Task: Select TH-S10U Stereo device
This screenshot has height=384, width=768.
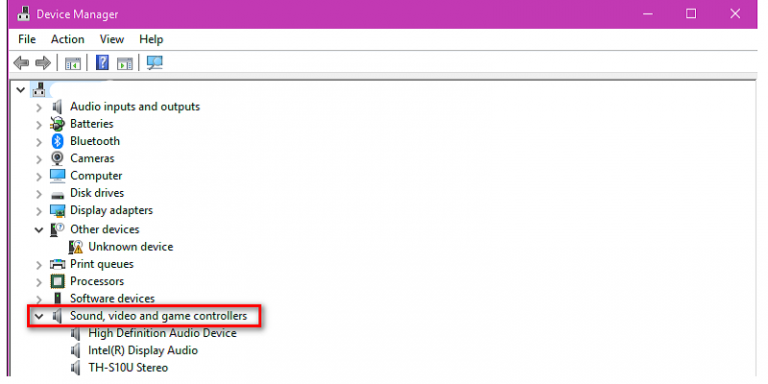Action: [x=128, y=367]
